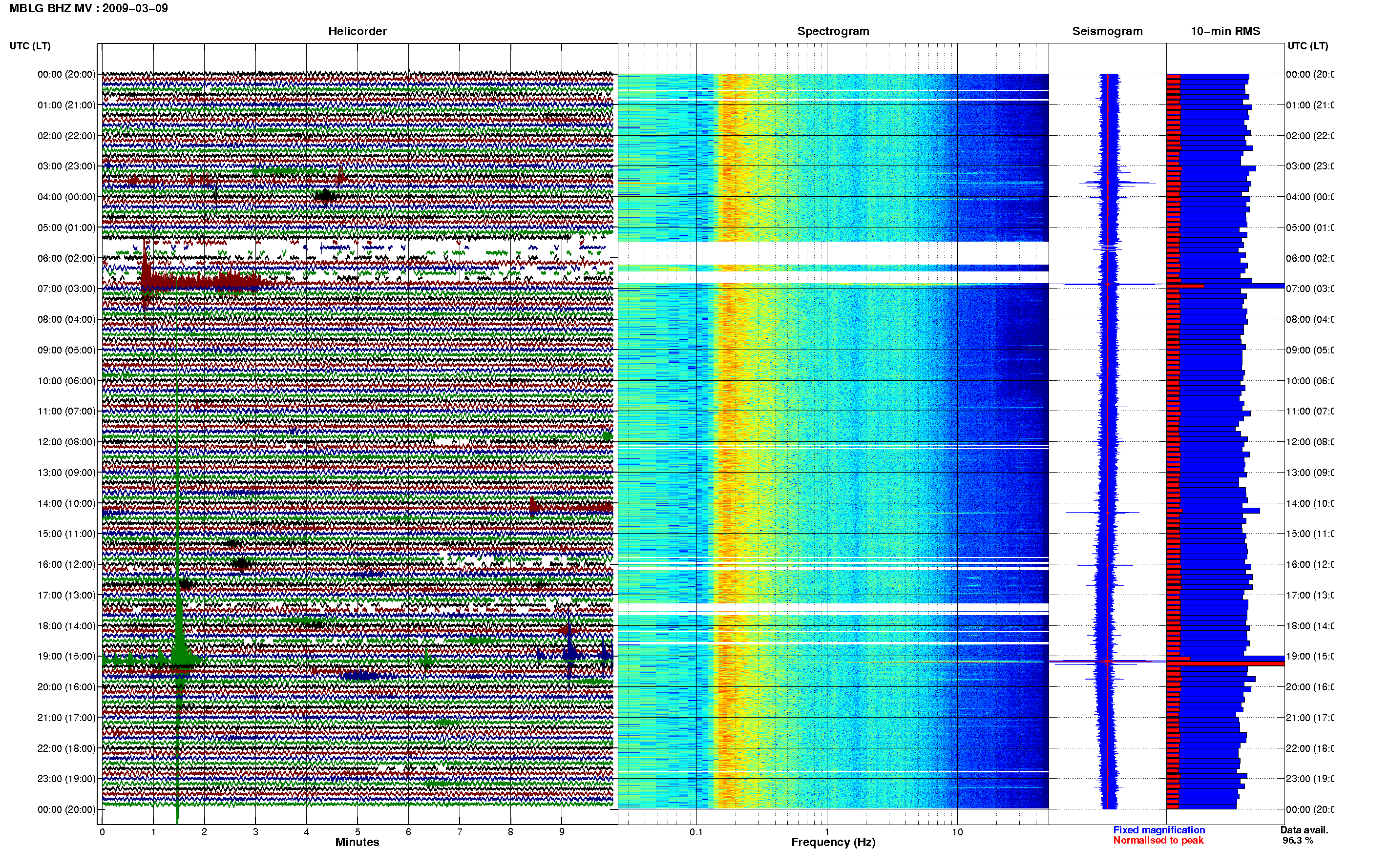The height and width of the screenshot is (868, 1389).
Task: Click the long red RMS bar near 19:00
Action: point(1225,663)
